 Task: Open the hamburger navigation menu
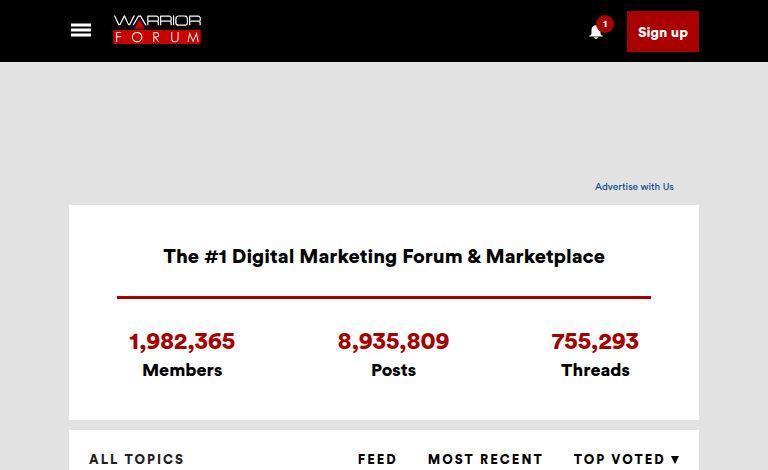[81, 31]
